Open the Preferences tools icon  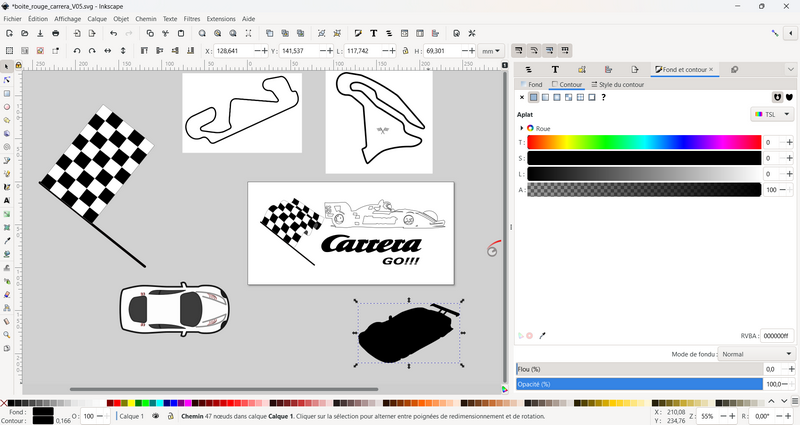472,33
